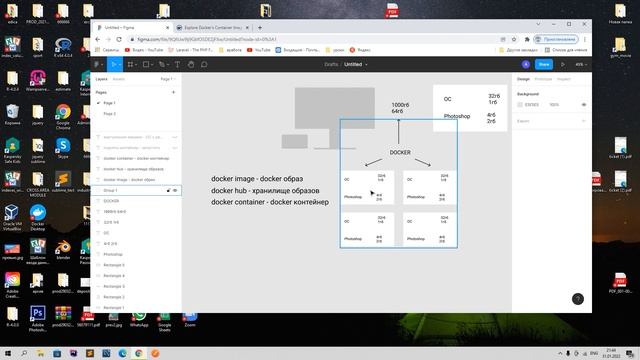Go back in the browser
Screen dimensions: 640x360
pyautogui.click(x=98, y=39)
